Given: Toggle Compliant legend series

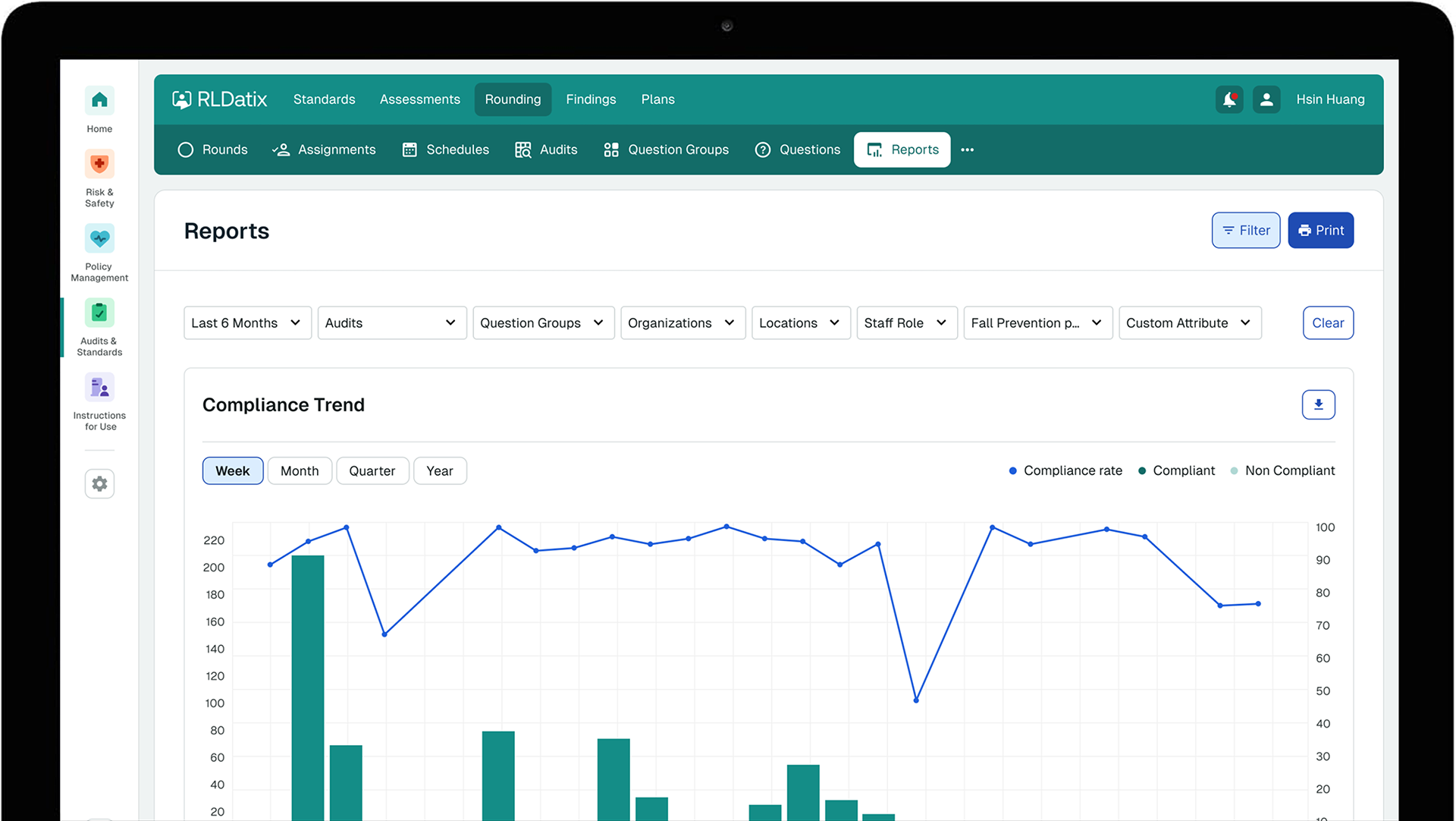Looking at the screenshot, I should pyautogui.click(x=1176, y=470).
